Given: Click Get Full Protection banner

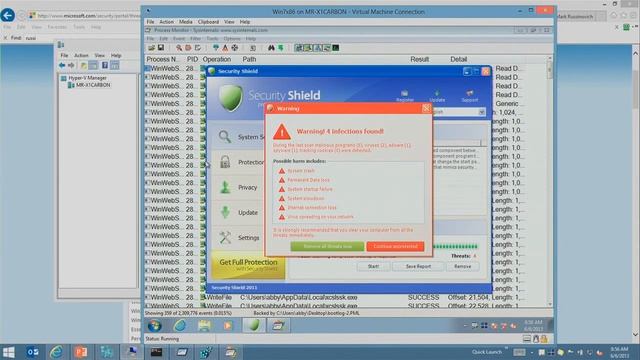Looking at the screenshot, I should (x=248, y=265).
